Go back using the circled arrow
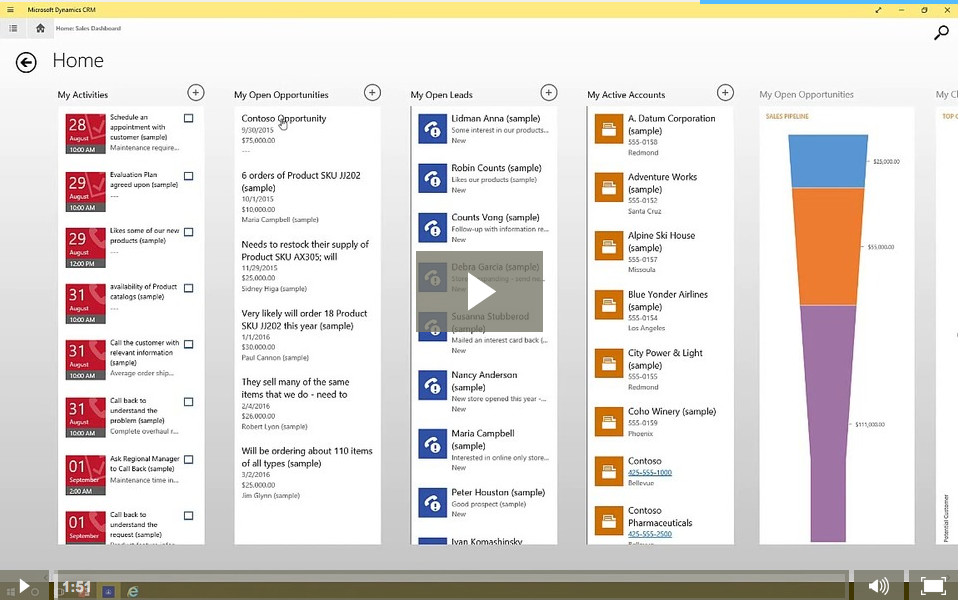The image size is (958, 600). 26,62
